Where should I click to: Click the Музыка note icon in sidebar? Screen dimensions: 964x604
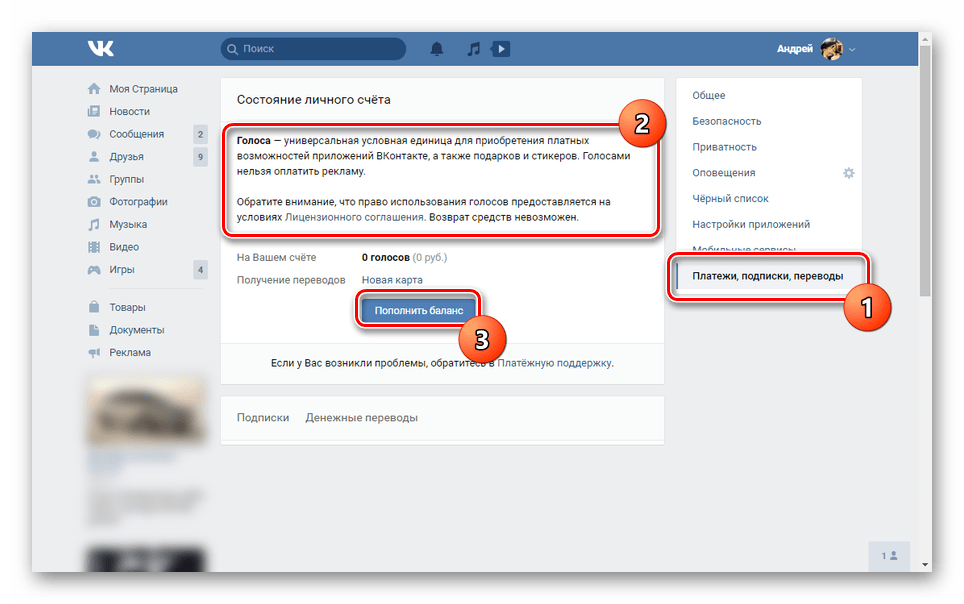coord(93,225)
